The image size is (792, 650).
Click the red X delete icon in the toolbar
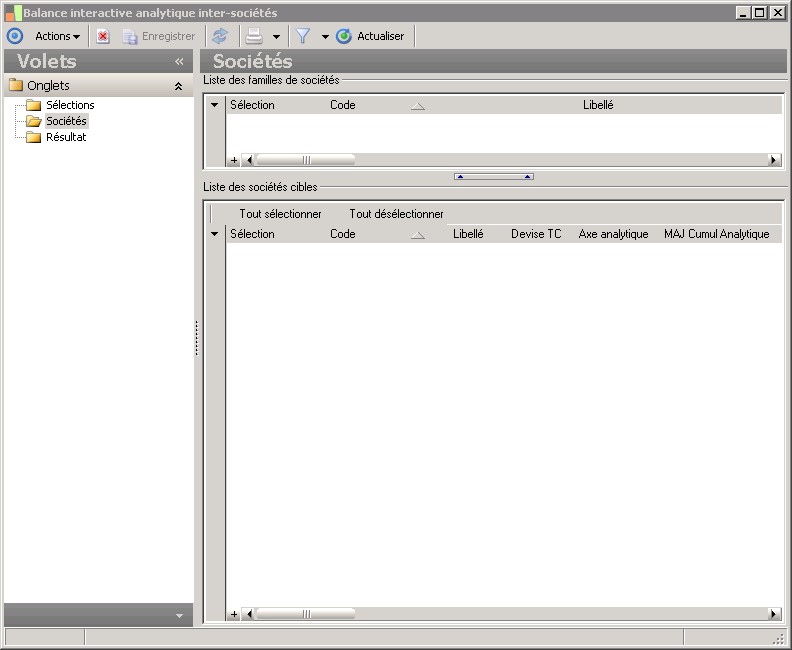click(103, 36)
